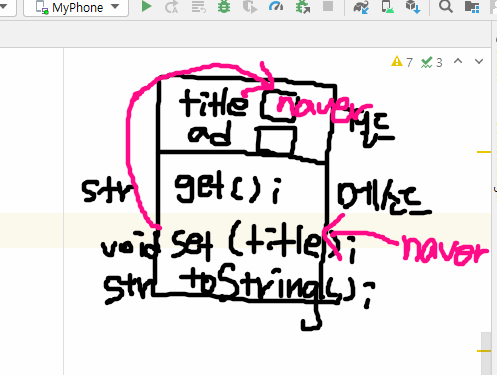The image size is (497, 375).
Task: Open the MyPhone device dropdown
Action: [76, 7]
